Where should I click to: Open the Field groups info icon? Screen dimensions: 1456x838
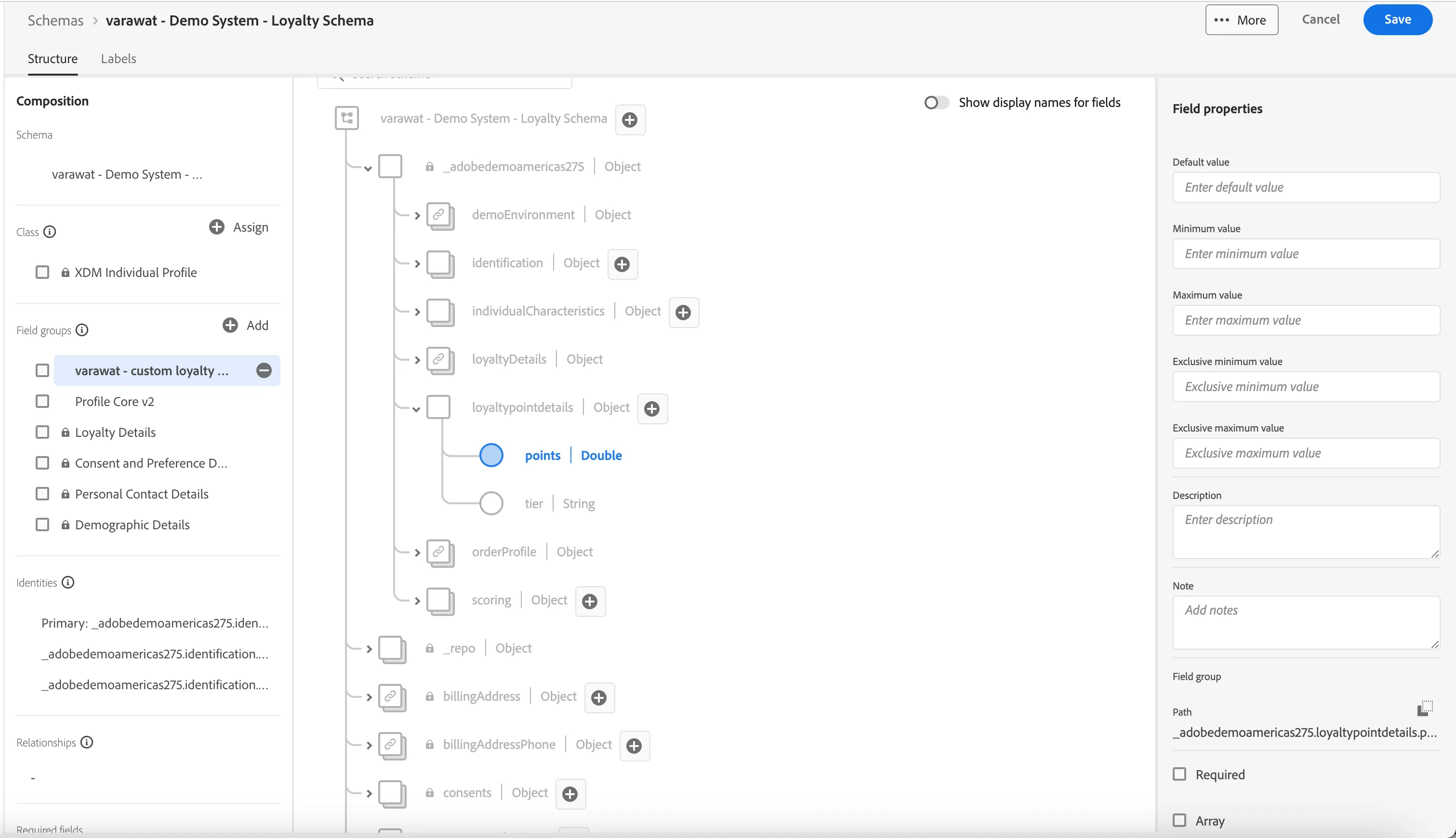click(82, 330)
